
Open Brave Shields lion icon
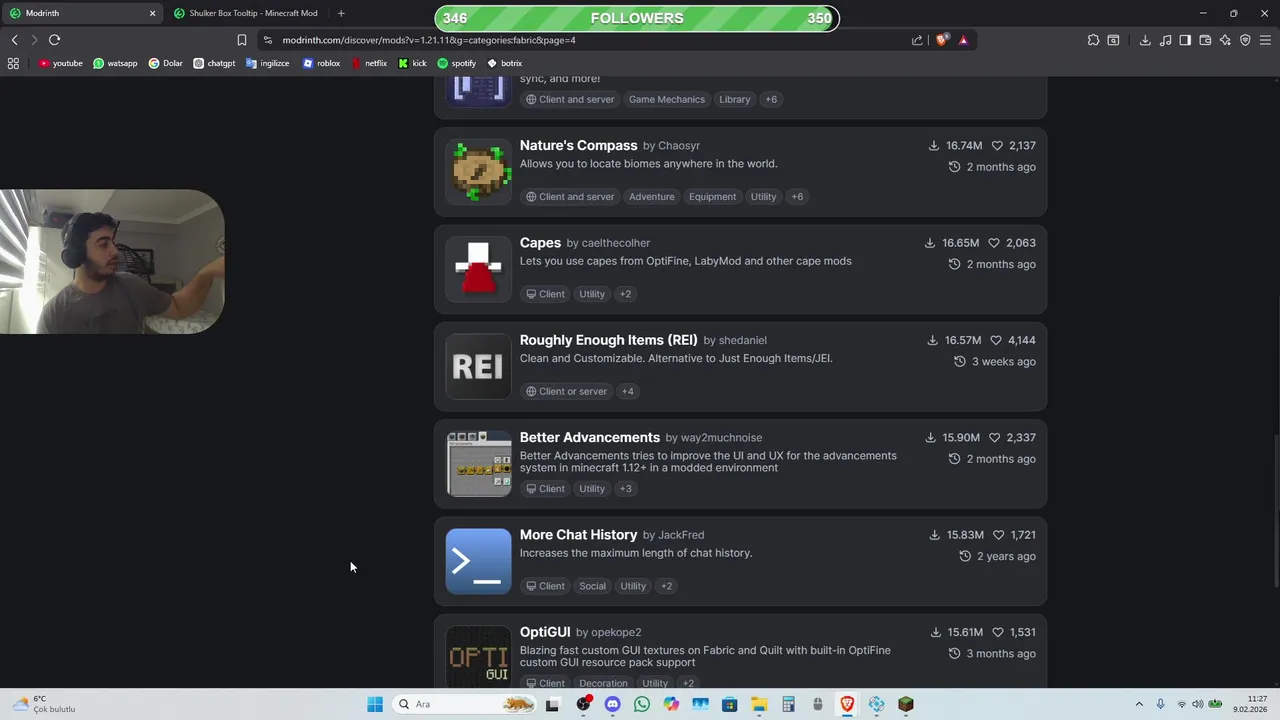point(941,40)
